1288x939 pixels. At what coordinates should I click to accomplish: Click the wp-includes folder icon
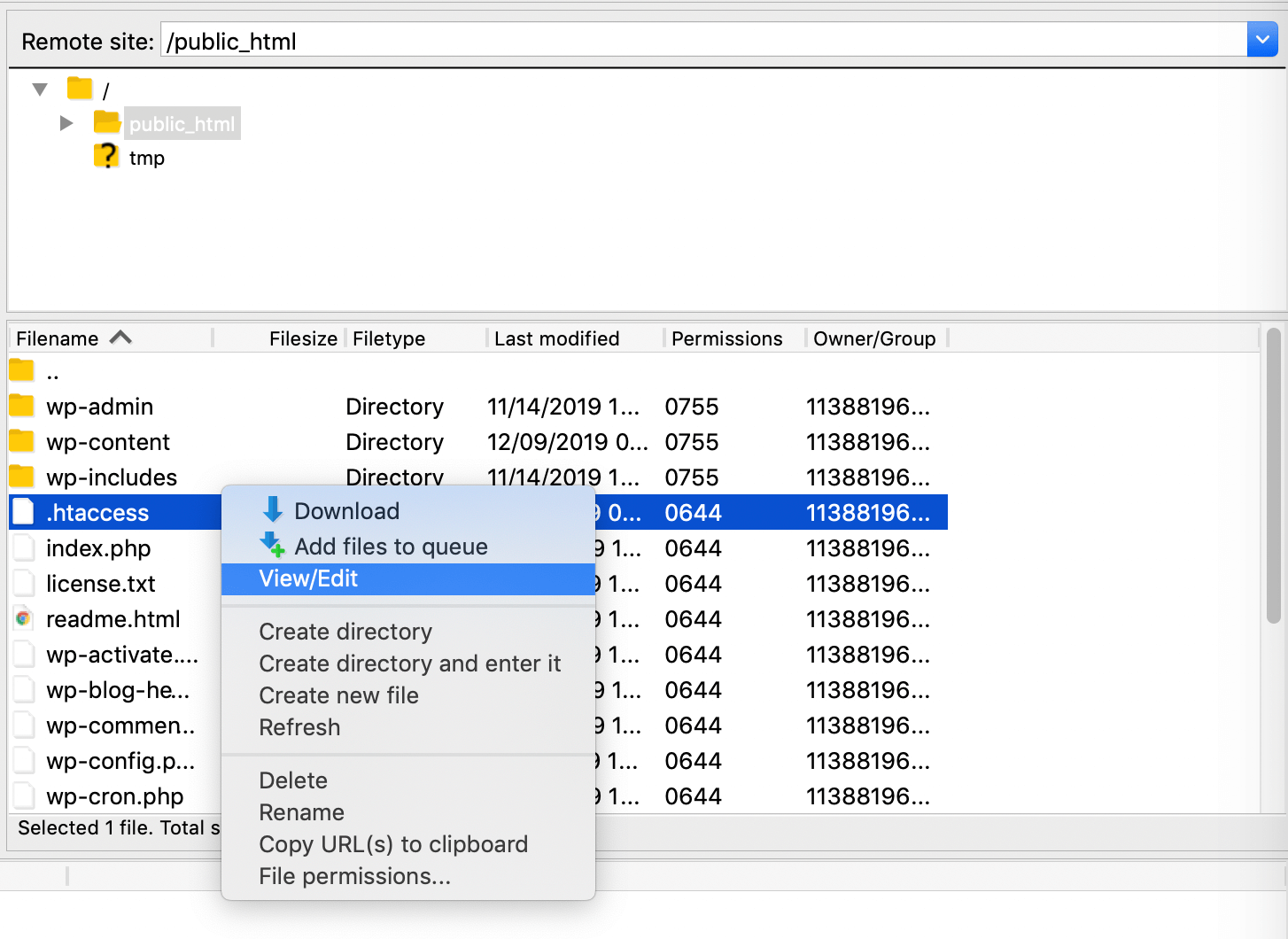(21, 477)
